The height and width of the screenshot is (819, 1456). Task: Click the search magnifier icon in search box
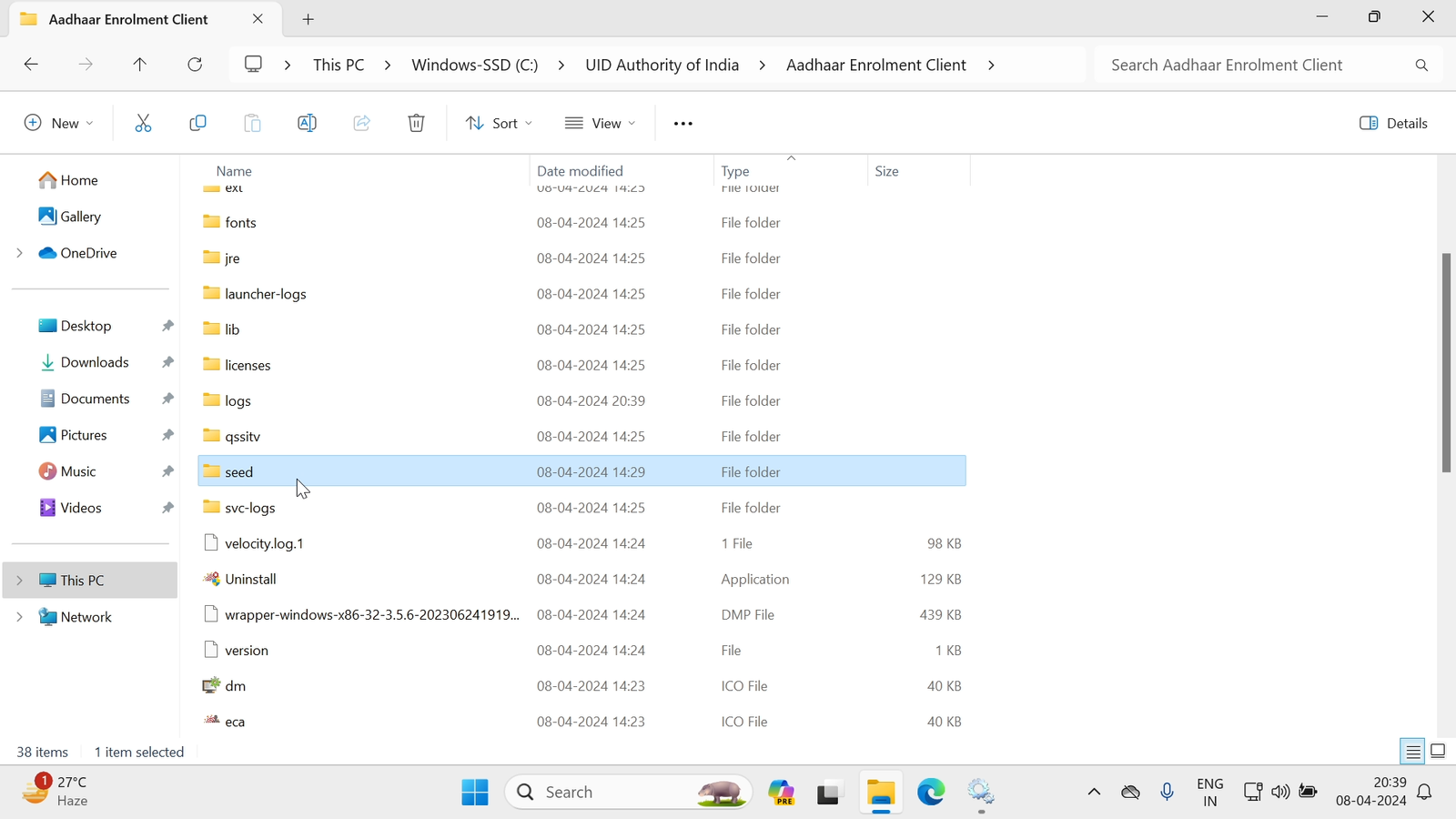coord(1421,65)
